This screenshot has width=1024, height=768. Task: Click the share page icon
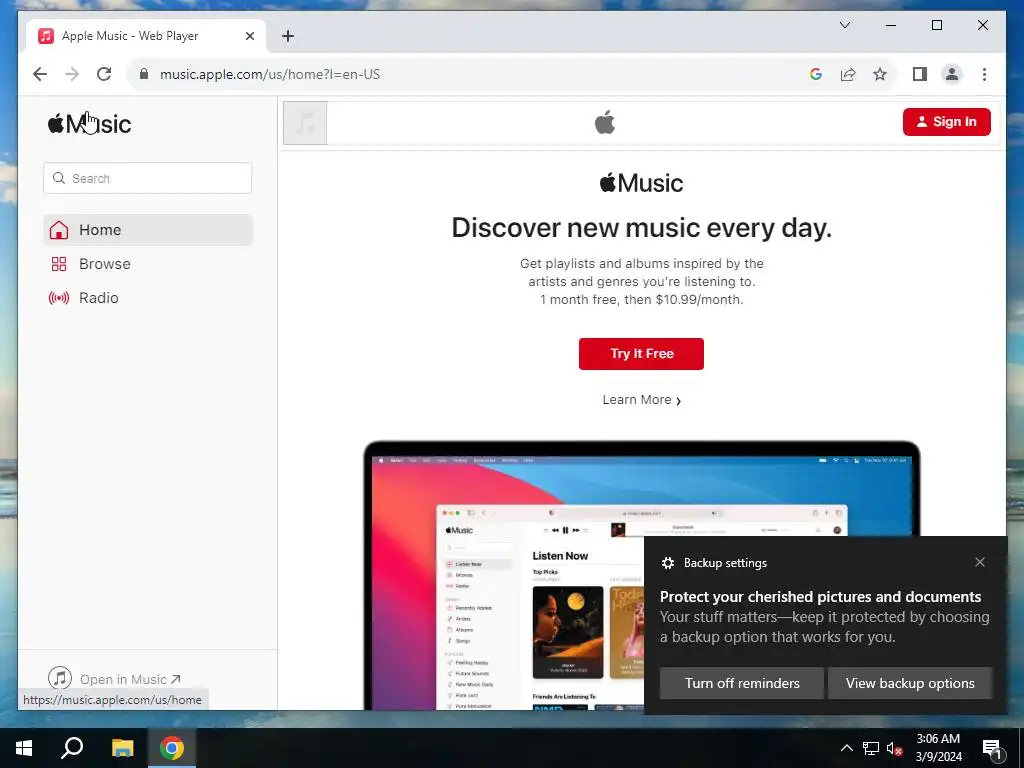[x=848, y=74]
